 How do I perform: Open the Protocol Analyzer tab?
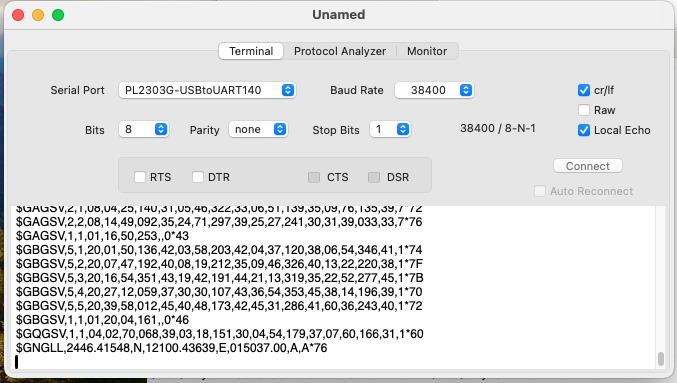click(x=340, y=51)
